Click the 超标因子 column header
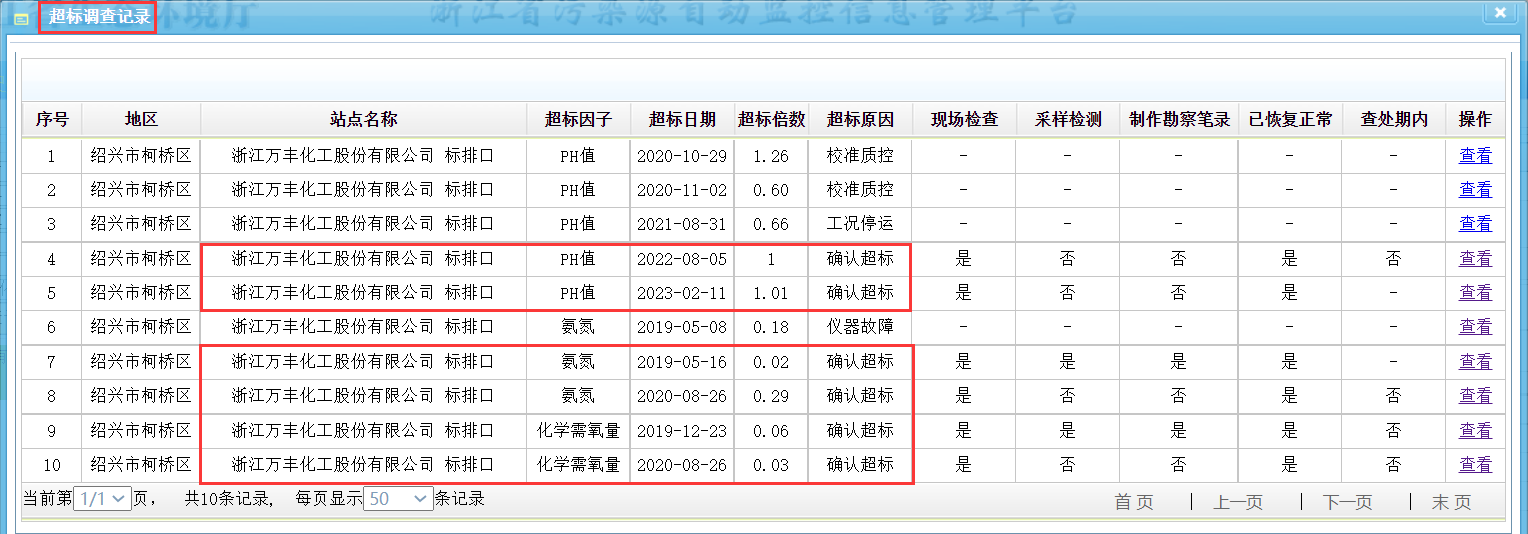1528x534 pixels. tap(578, 119)
